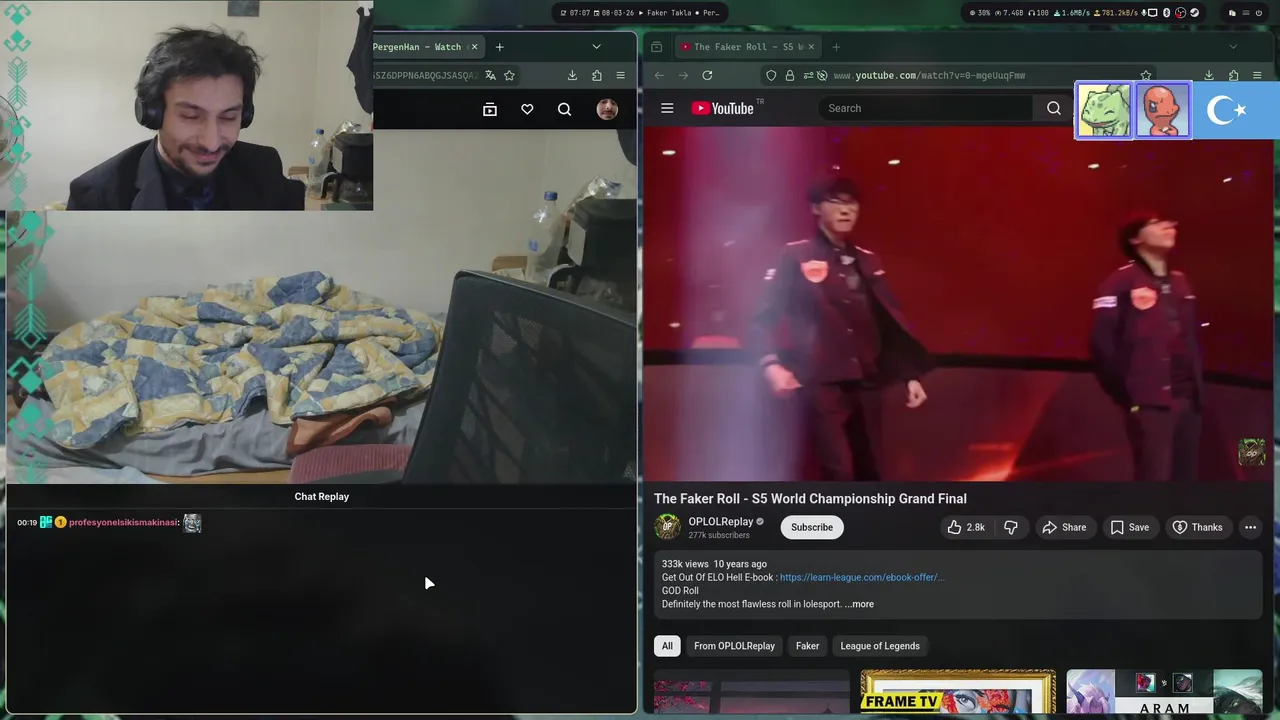
Task: Open hamburger menu in YouTube browser window
Action: click(1257, 75)
